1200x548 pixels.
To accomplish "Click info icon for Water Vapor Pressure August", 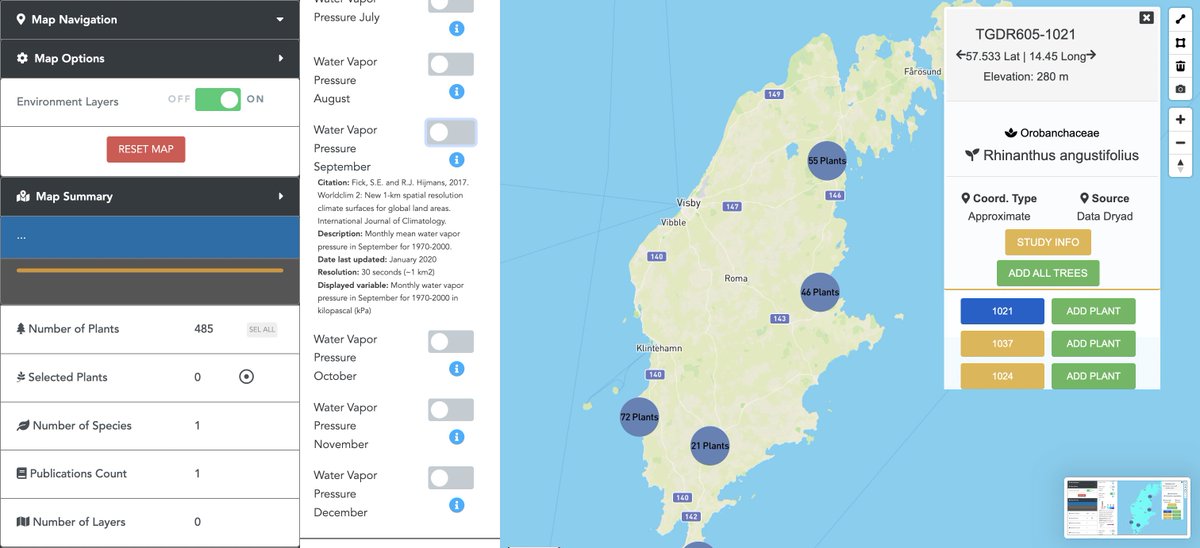I will (x=457, y=91).
